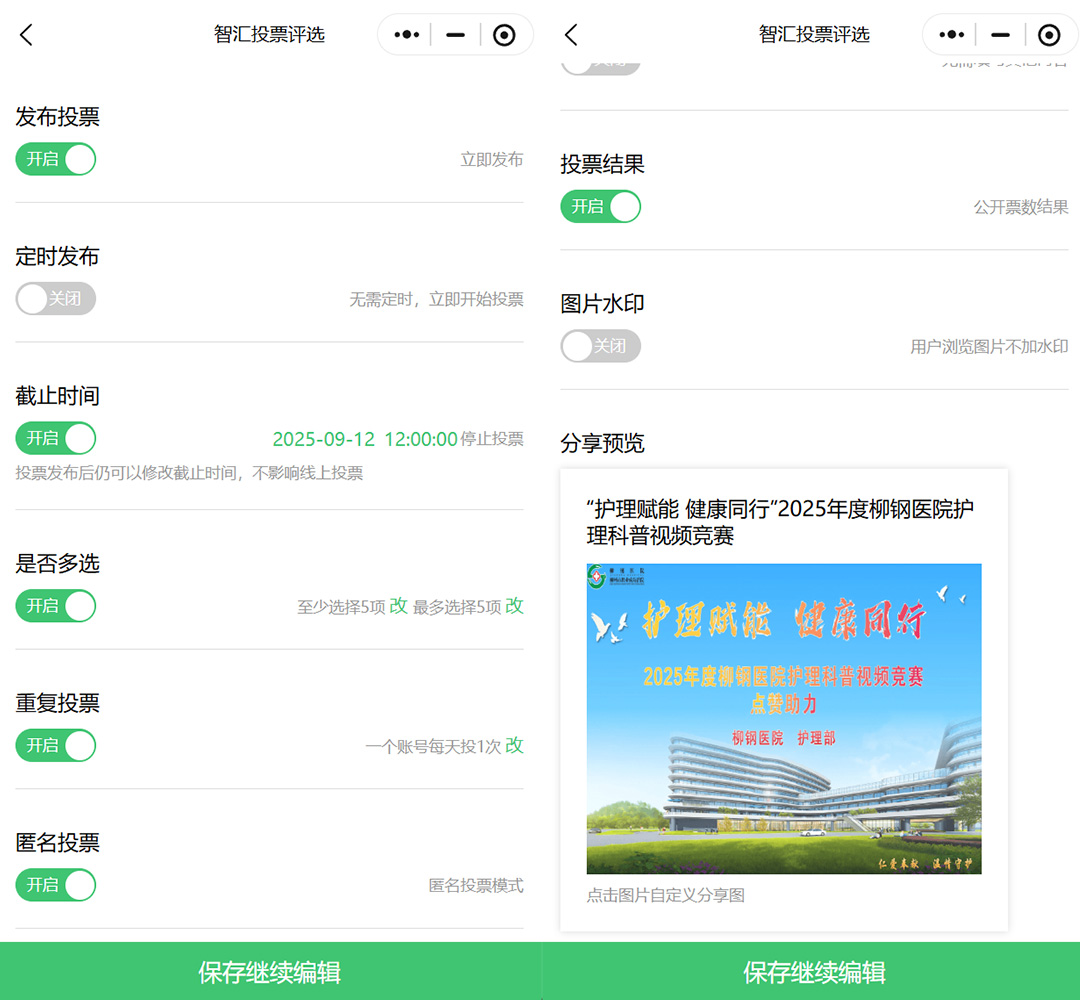
Task: Go back using left panel back arrow
Action: pyautogui.click(x=27, y=35)
